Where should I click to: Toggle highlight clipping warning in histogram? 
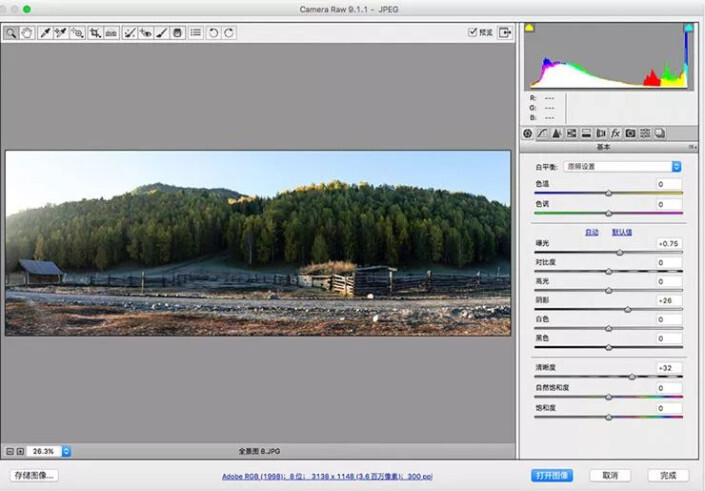[688, 28]
